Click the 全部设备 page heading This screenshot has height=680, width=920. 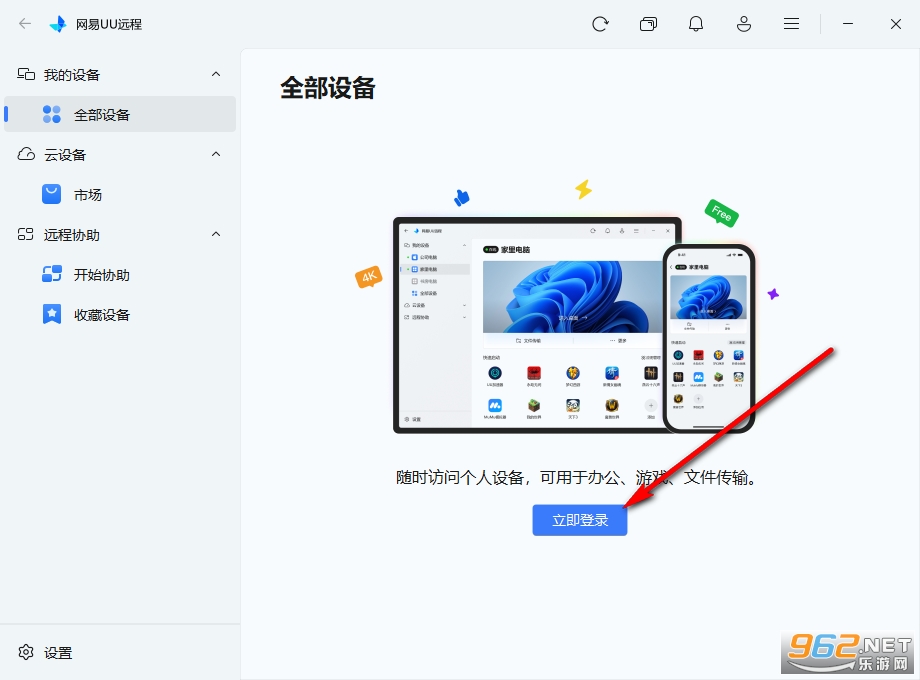point(327,88)
